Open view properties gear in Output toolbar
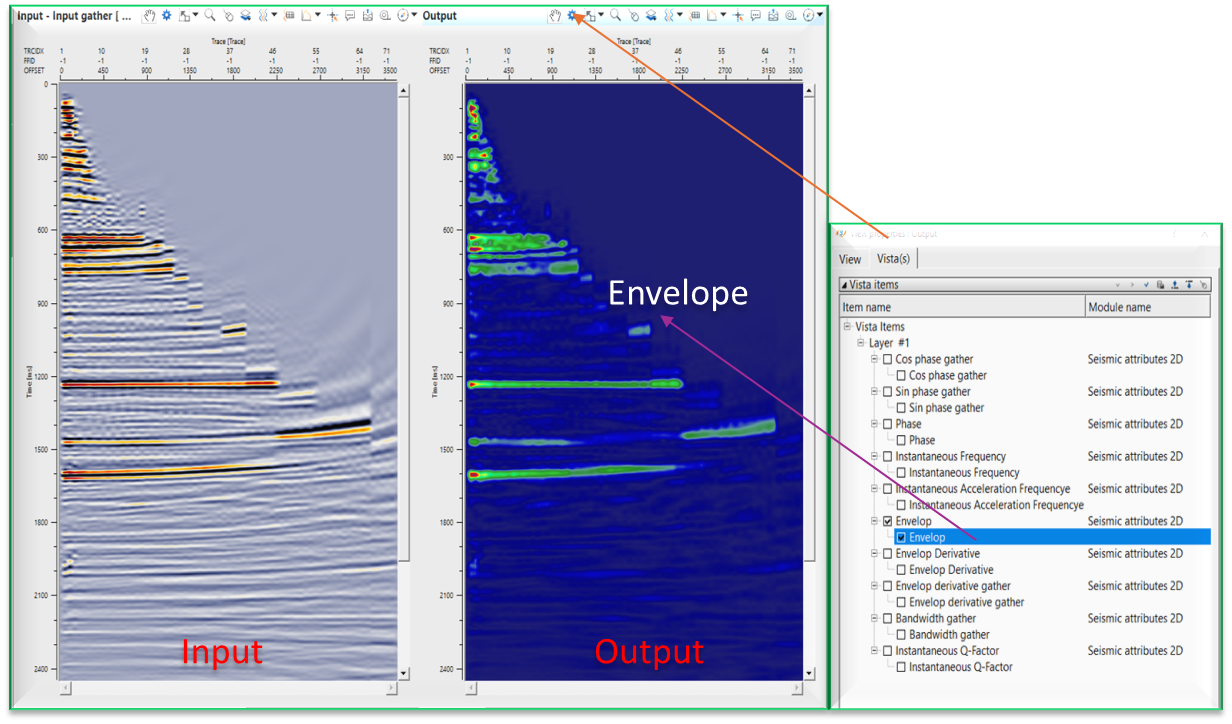 [573, 16]
